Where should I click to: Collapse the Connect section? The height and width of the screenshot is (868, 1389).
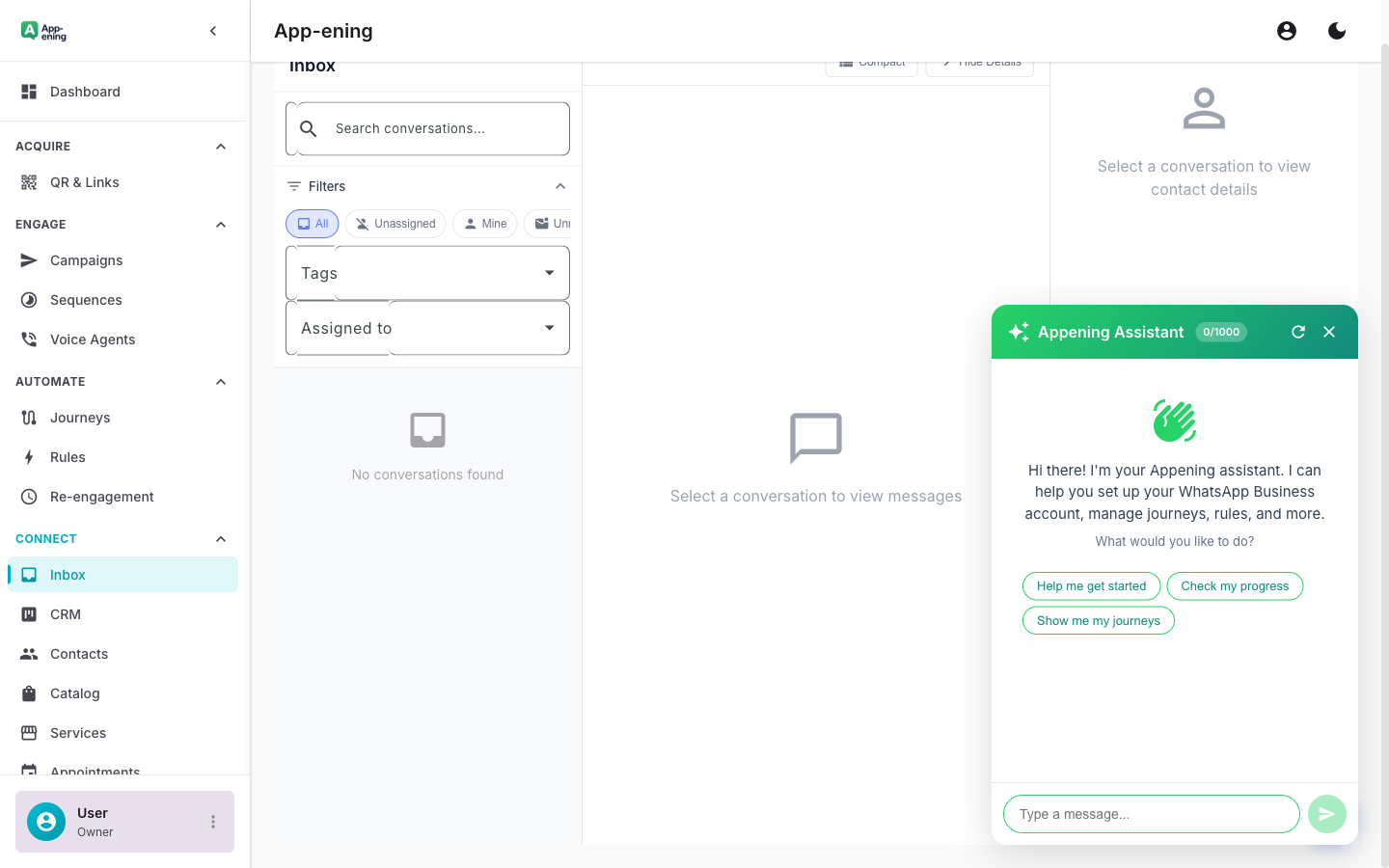[x=220, y=539]
